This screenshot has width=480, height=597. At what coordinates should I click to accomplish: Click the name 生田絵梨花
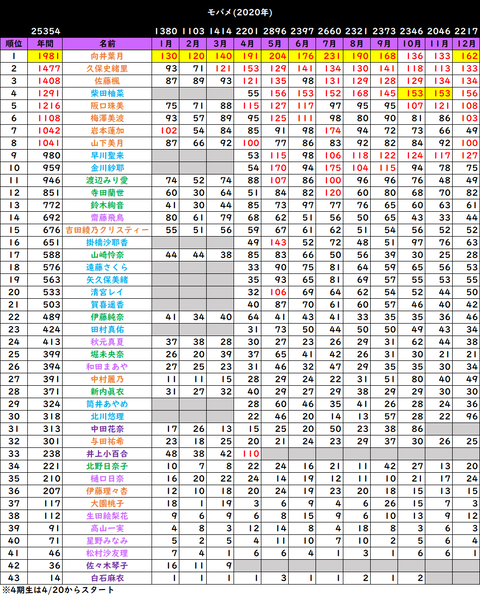(107, 516)
